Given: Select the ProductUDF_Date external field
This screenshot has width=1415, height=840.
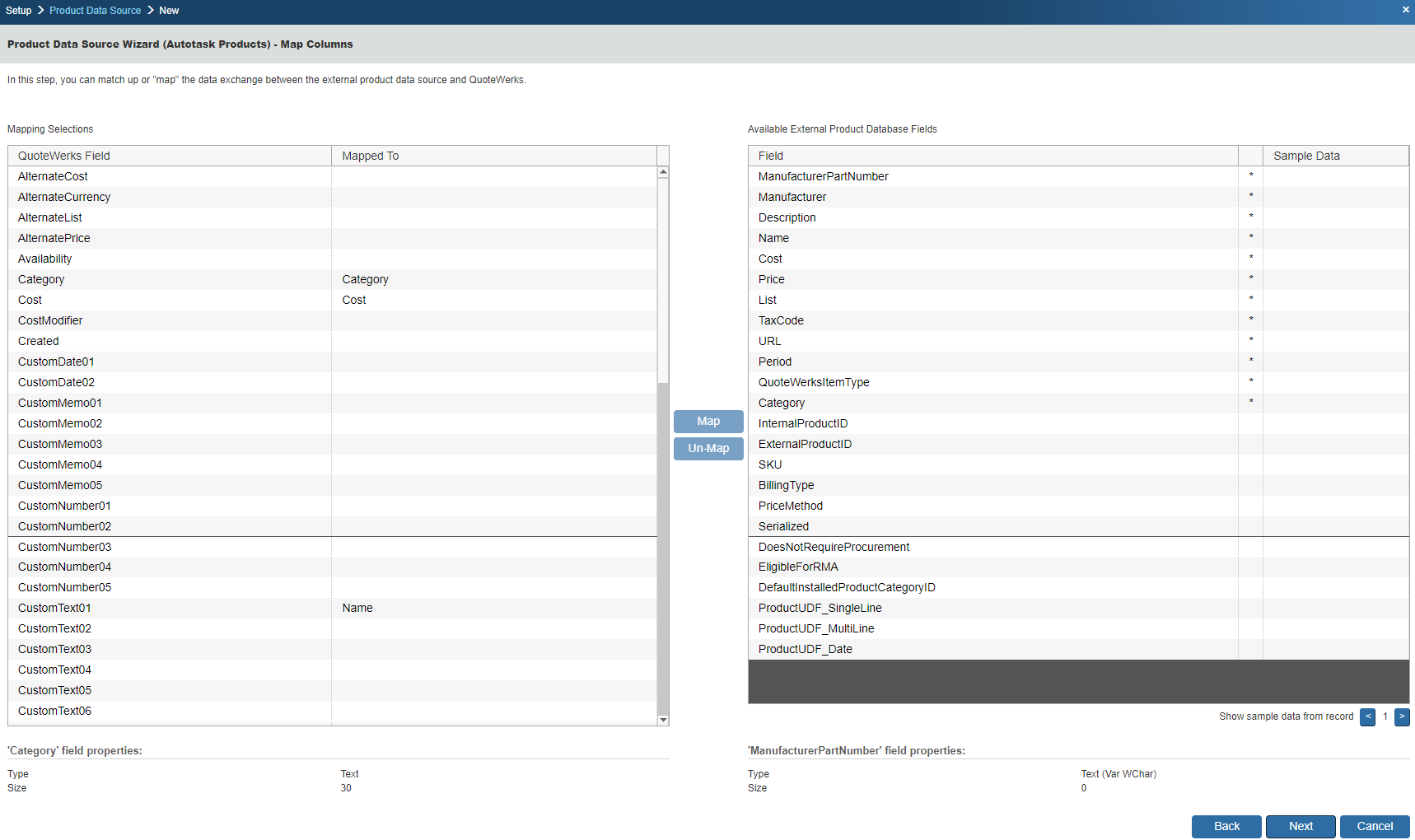Looking at the screenshot, I should (x=805, y=649).
